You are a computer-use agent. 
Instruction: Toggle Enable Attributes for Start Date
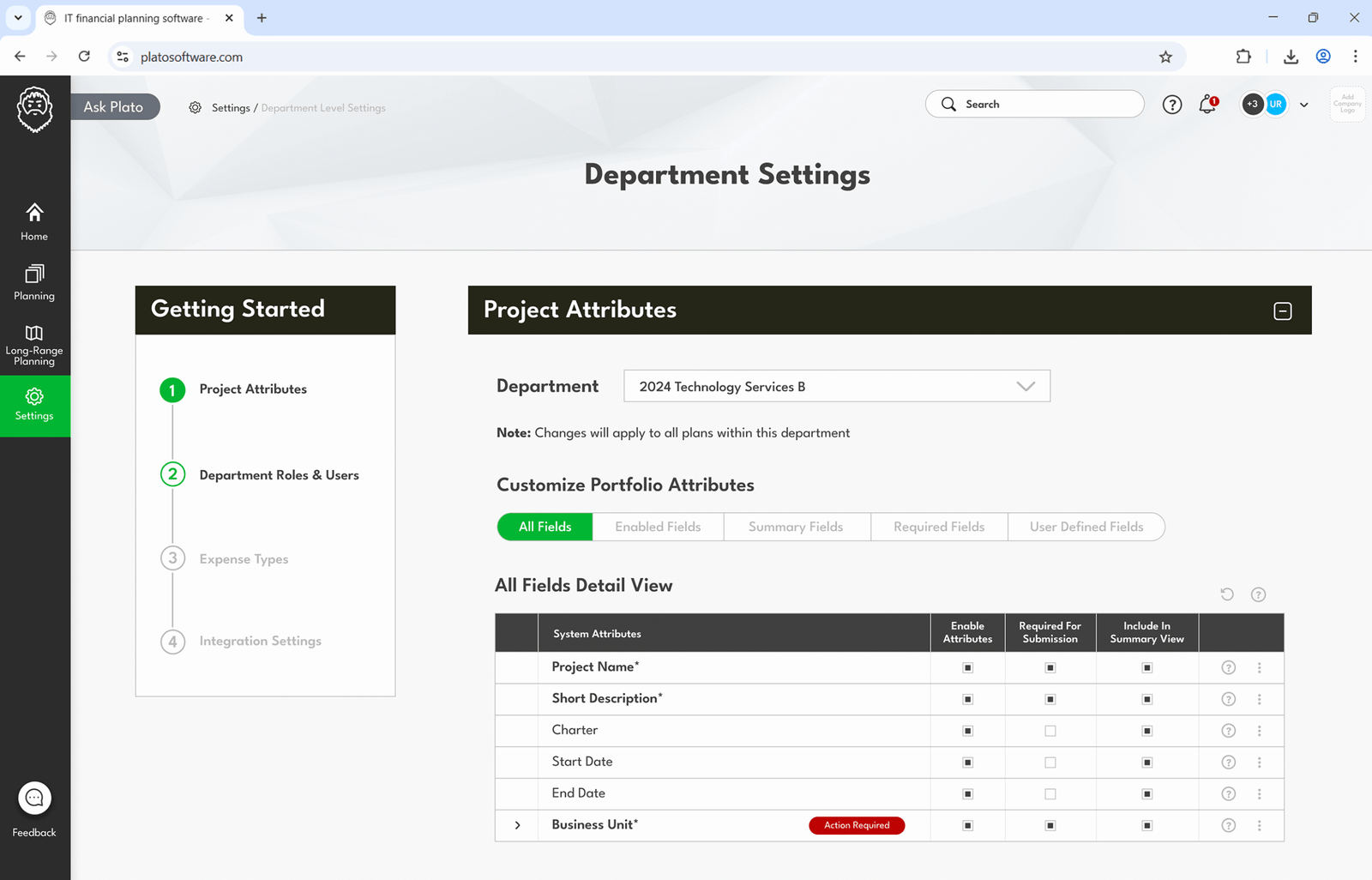[x=967, y=762]
